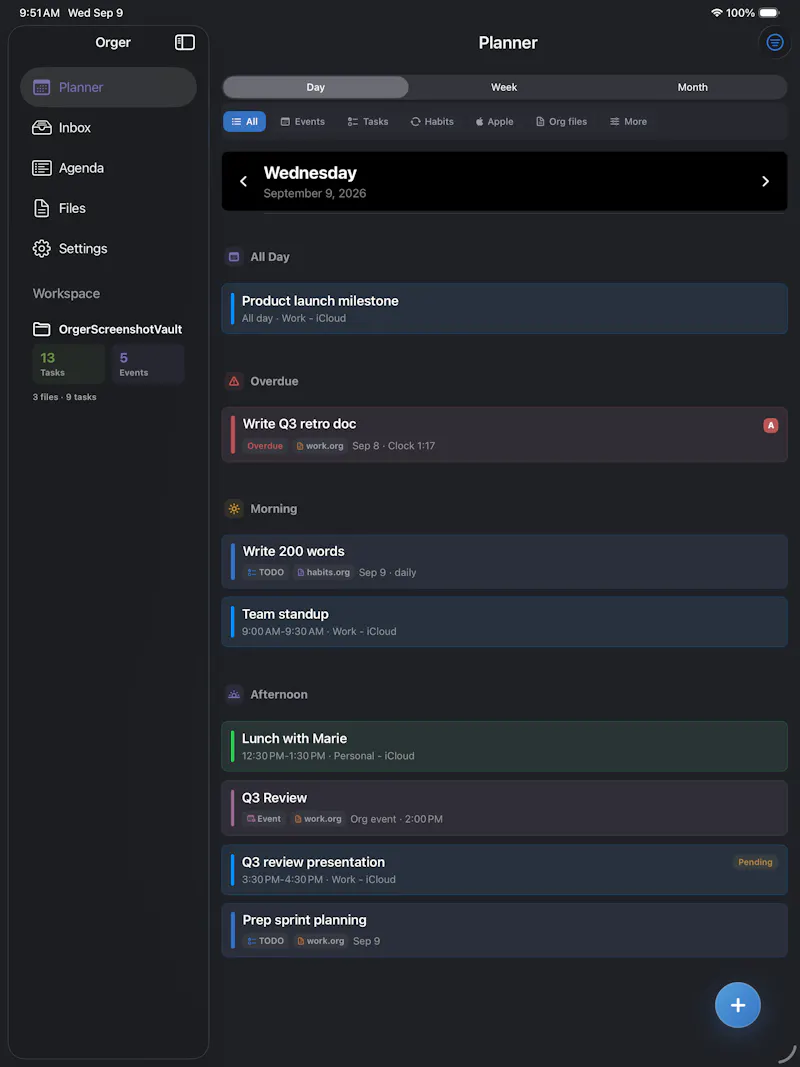Screen dimensions: 800x1067
Task: Click work.org tag on Q3 Review
Action: pyautogui.click(x=318, y=819)
